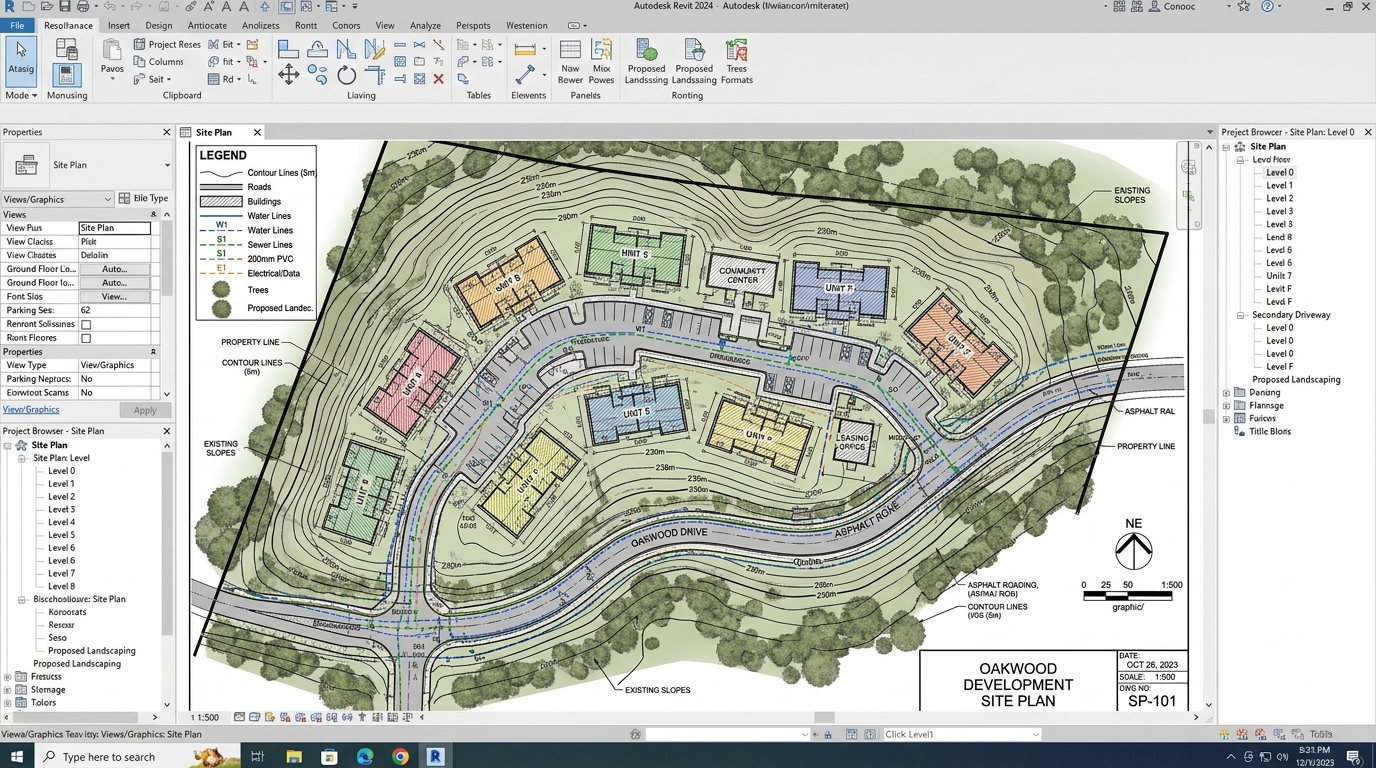This screenshot has height=768, width=1376.
Task: Select the Atasig cursor tool in ribbon
Action: coord(21,61)
